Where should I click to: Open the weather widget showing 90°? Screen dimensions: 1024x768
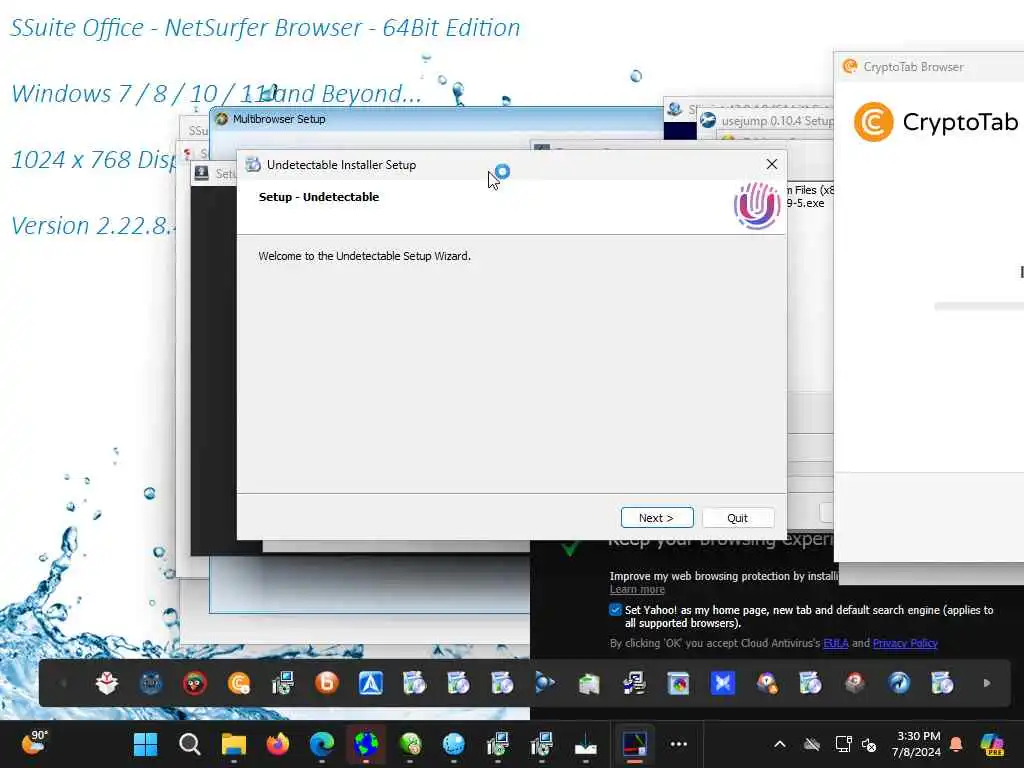tap(34, 743)
